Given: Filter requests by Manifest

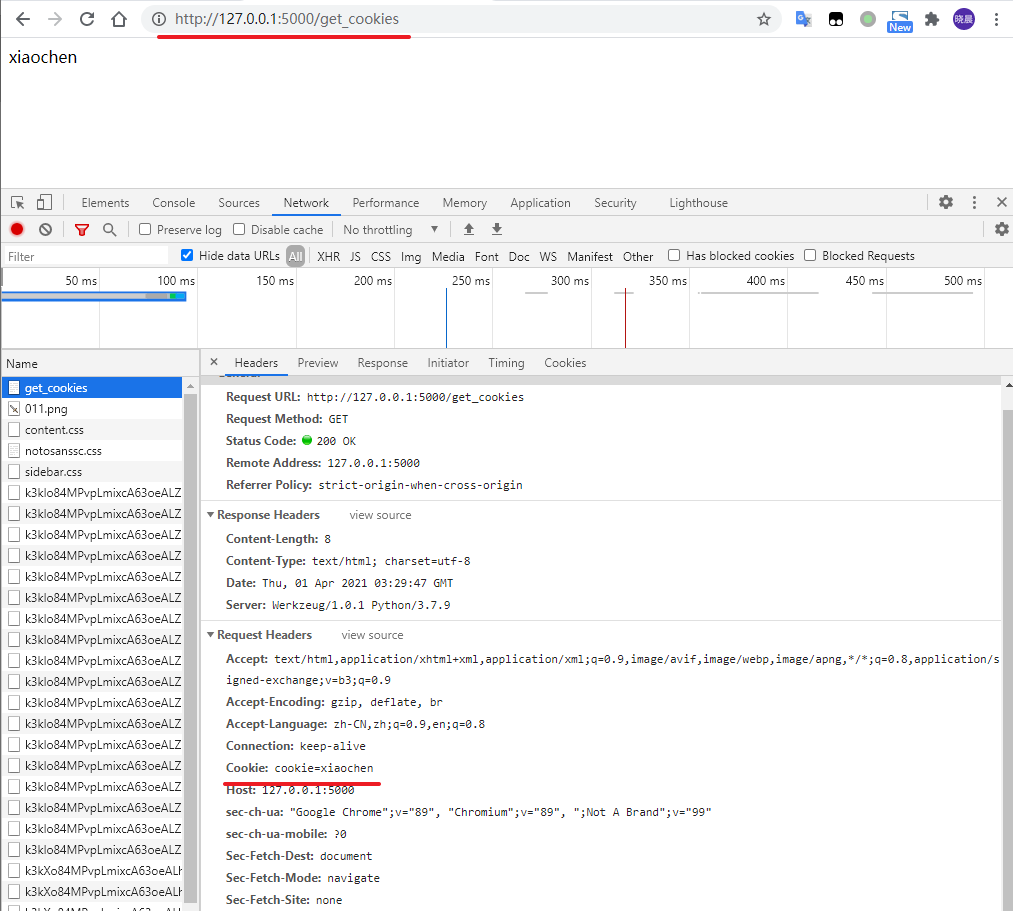Looking at the screenshot, I should [x=590, y=257].
